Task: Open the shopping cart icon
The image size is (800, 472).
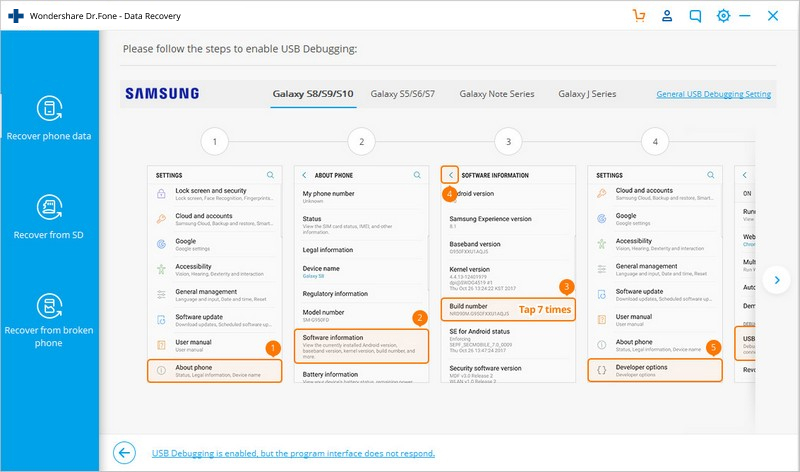Action: coord(639,16)
